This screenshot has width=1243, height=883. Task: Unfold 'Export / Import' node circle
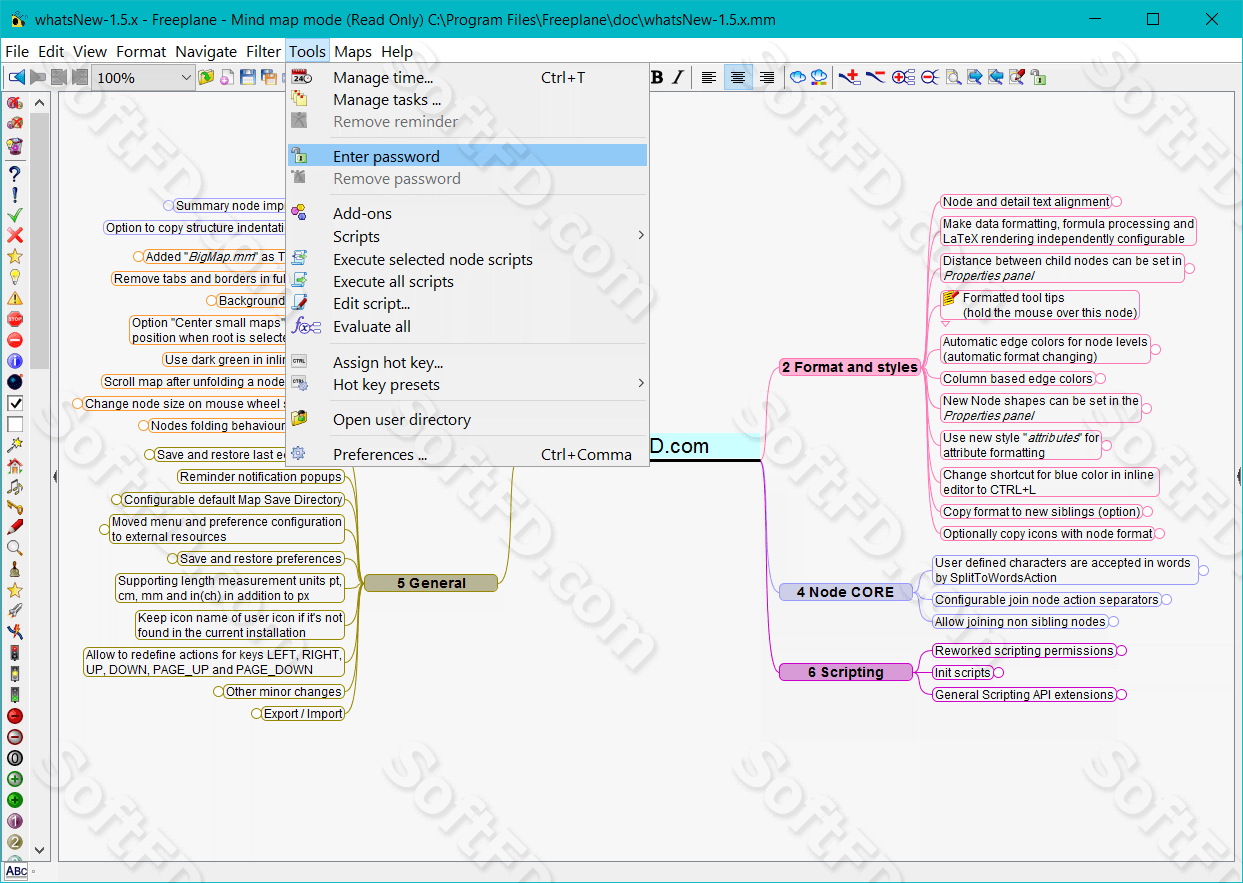coord(255,714)
